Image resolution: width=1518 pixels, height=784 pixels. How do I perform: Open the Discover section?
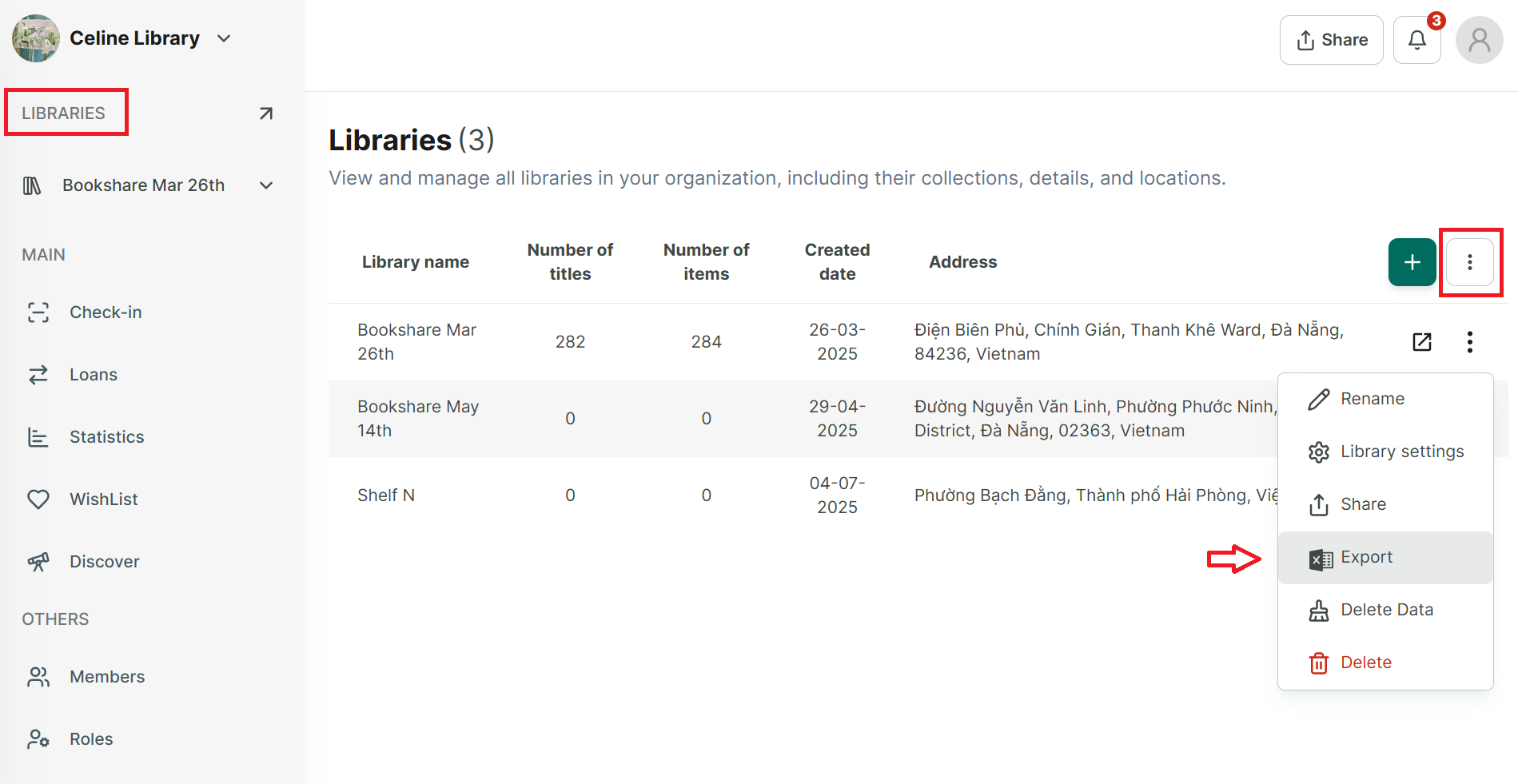[105, 562]
